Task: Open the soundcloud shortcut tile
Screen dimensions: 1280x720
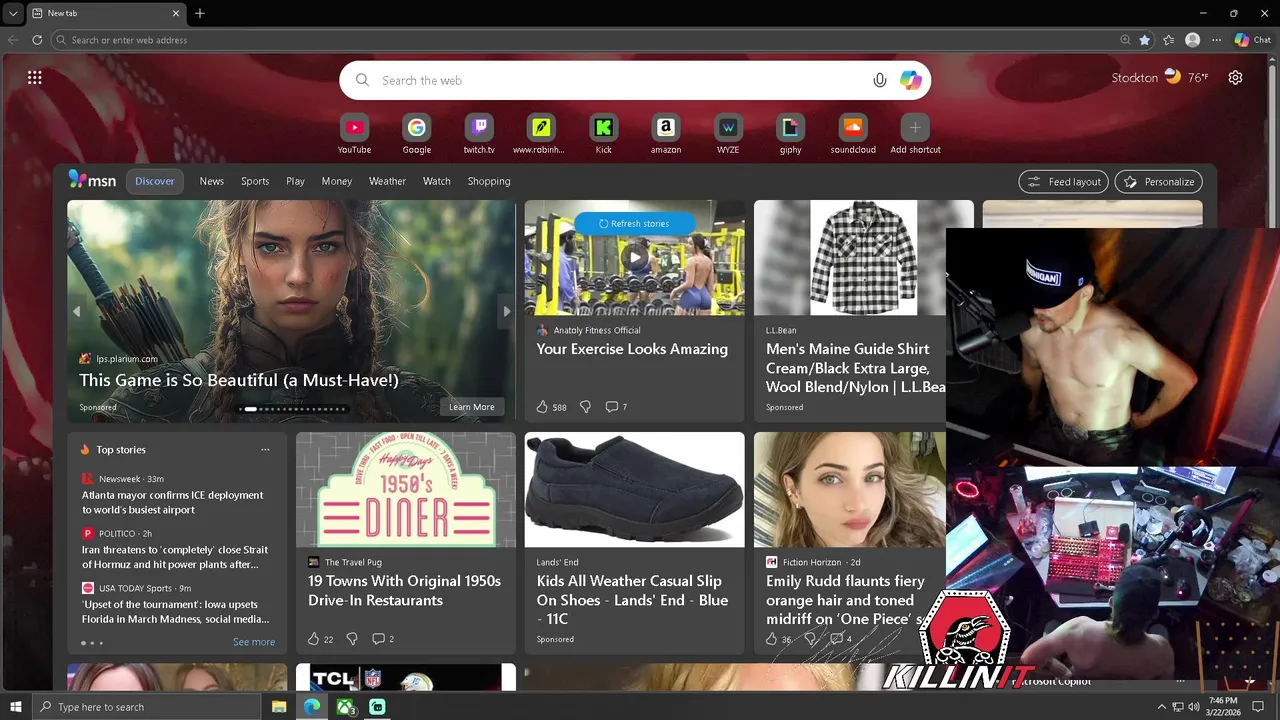Action: click(x=853, y=128)
